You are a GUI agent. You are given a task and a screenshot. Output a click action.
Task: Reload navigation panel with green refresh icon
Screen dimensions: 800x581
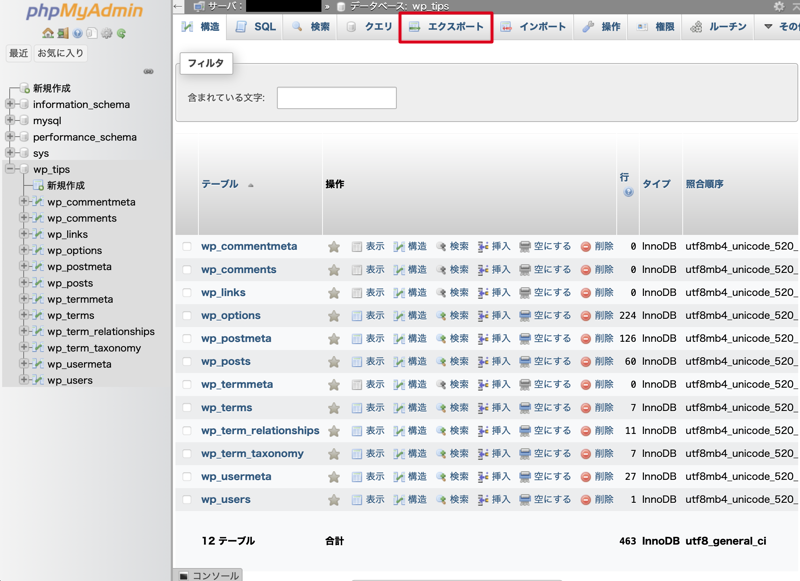coord(121,33)
